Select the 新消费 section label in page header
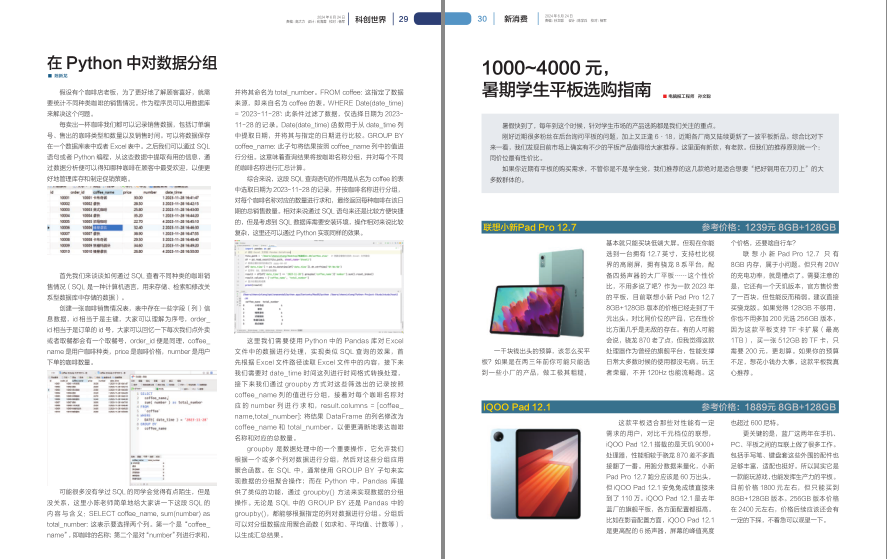This screenshot has width=887, height=559. (515, 19)
